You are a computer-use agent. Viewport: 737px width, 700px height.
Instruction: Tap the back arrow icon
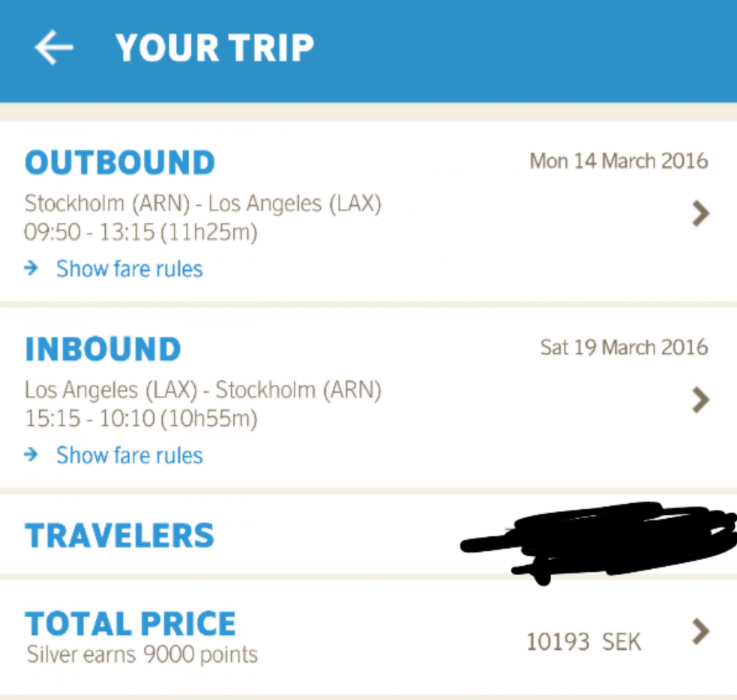(x=53, y=47)
